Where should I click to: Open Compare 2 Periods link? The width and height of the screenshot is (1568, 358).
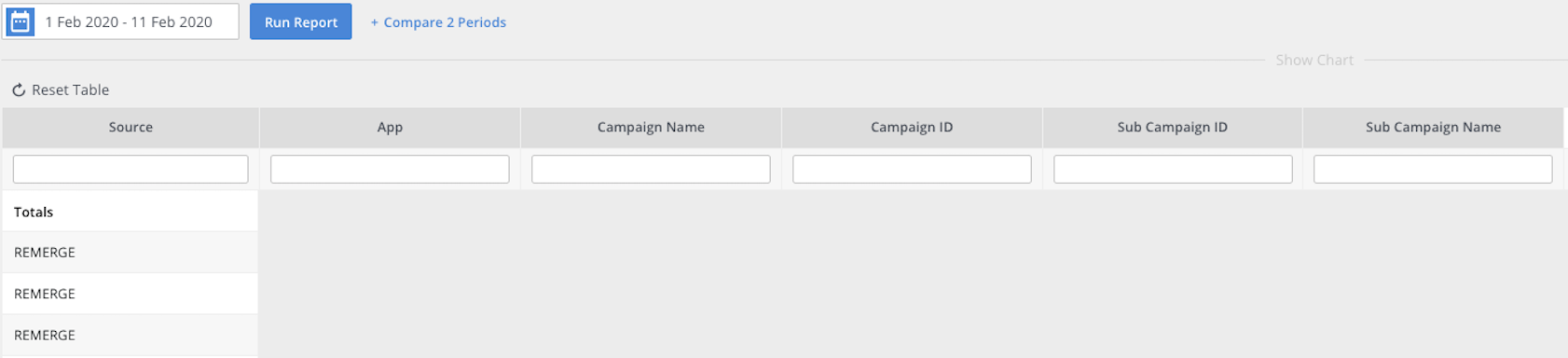click(438, 22)
